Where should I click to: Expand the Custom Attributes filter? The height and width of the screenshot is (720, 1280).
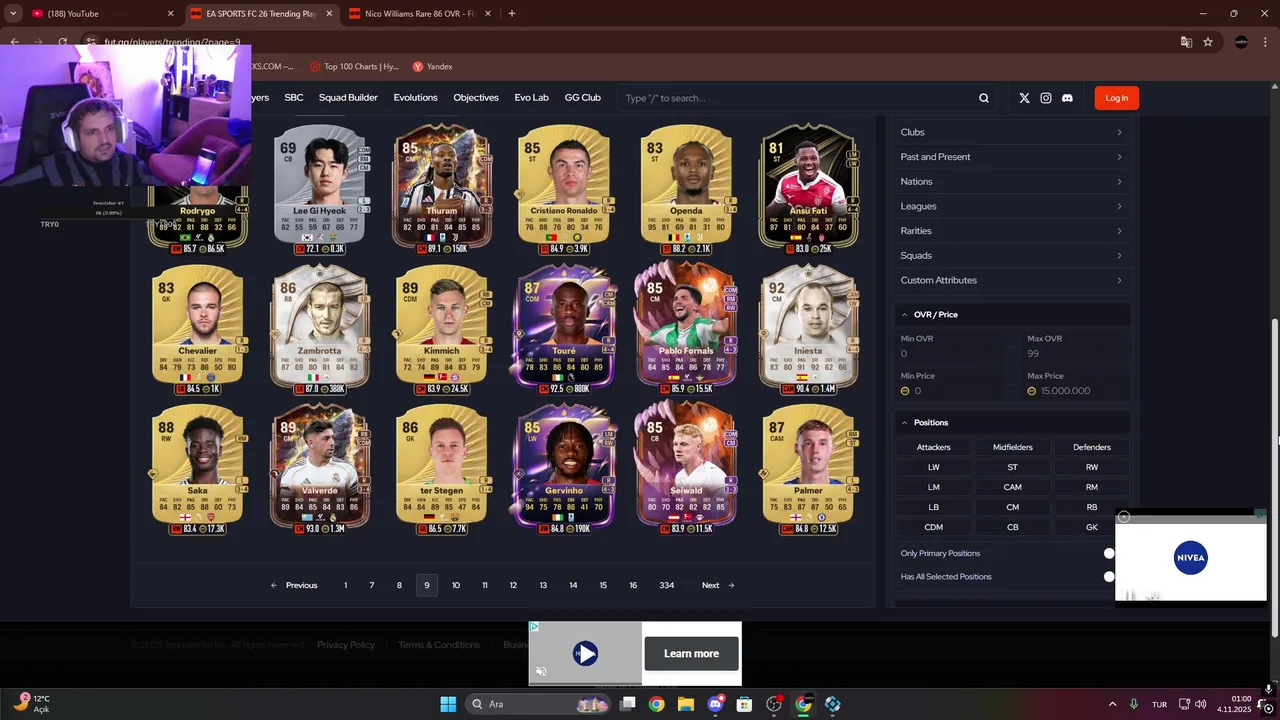click(1011, 280)
